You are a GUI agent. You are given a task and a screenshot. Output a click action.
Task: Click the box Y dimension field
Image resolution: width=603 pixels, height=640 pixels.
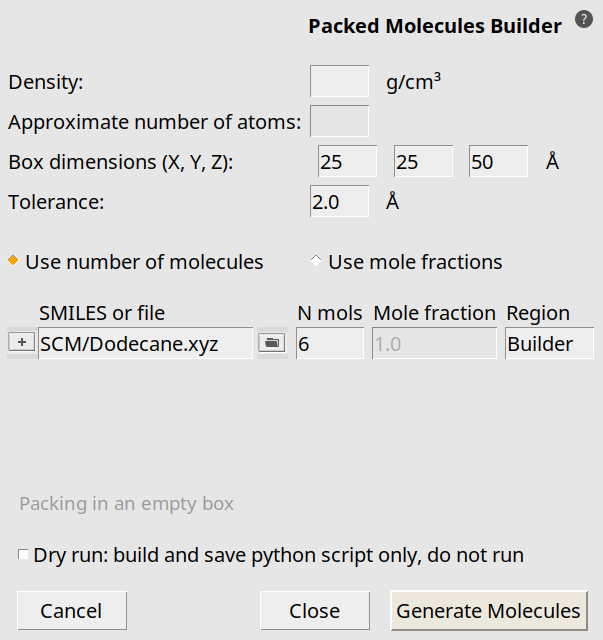point(423,161)
